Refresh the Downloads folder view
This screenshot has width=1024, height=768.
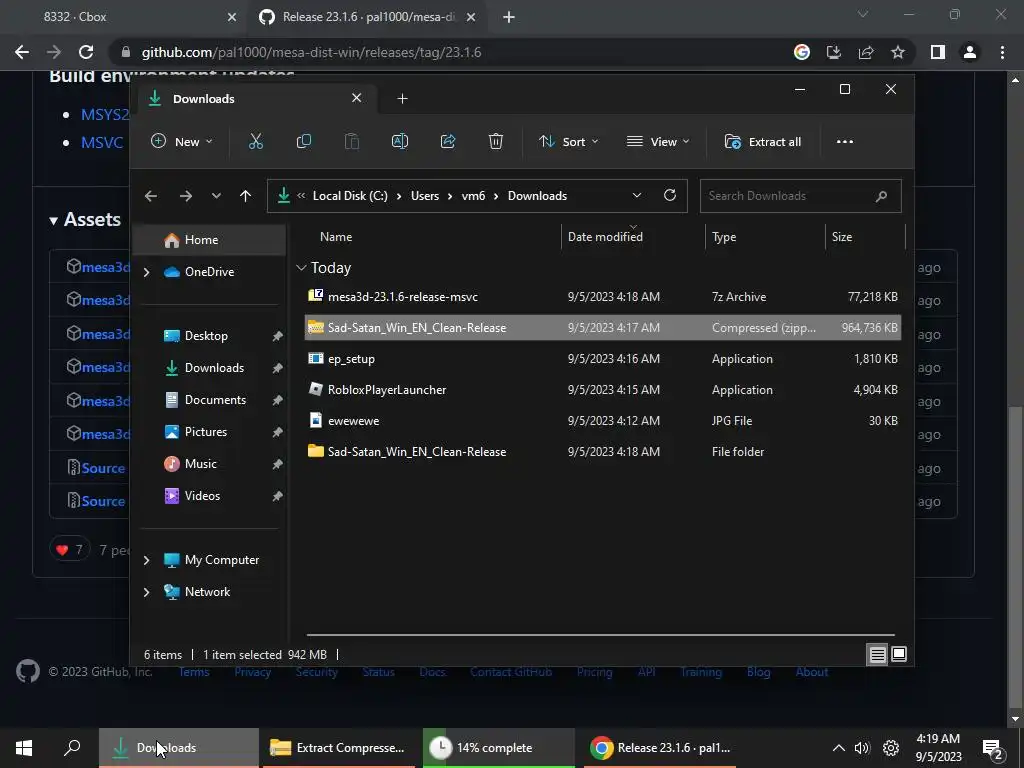669,195
